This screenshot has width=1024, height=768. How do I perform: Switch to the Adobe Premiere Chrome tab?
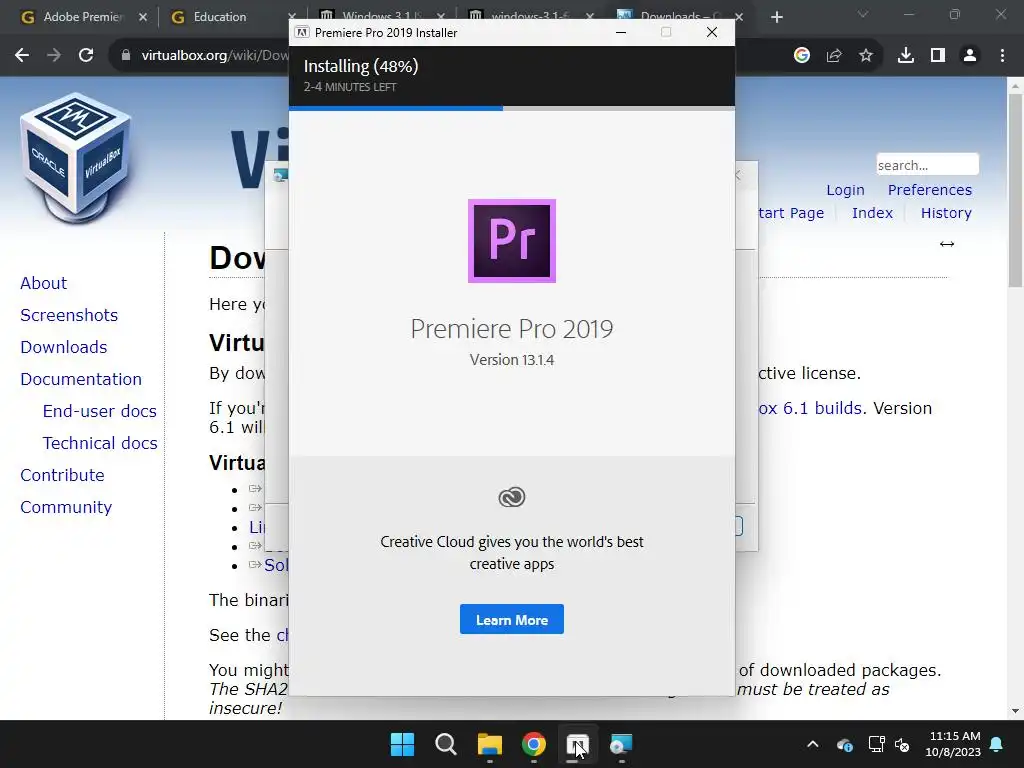pos(82,17)
